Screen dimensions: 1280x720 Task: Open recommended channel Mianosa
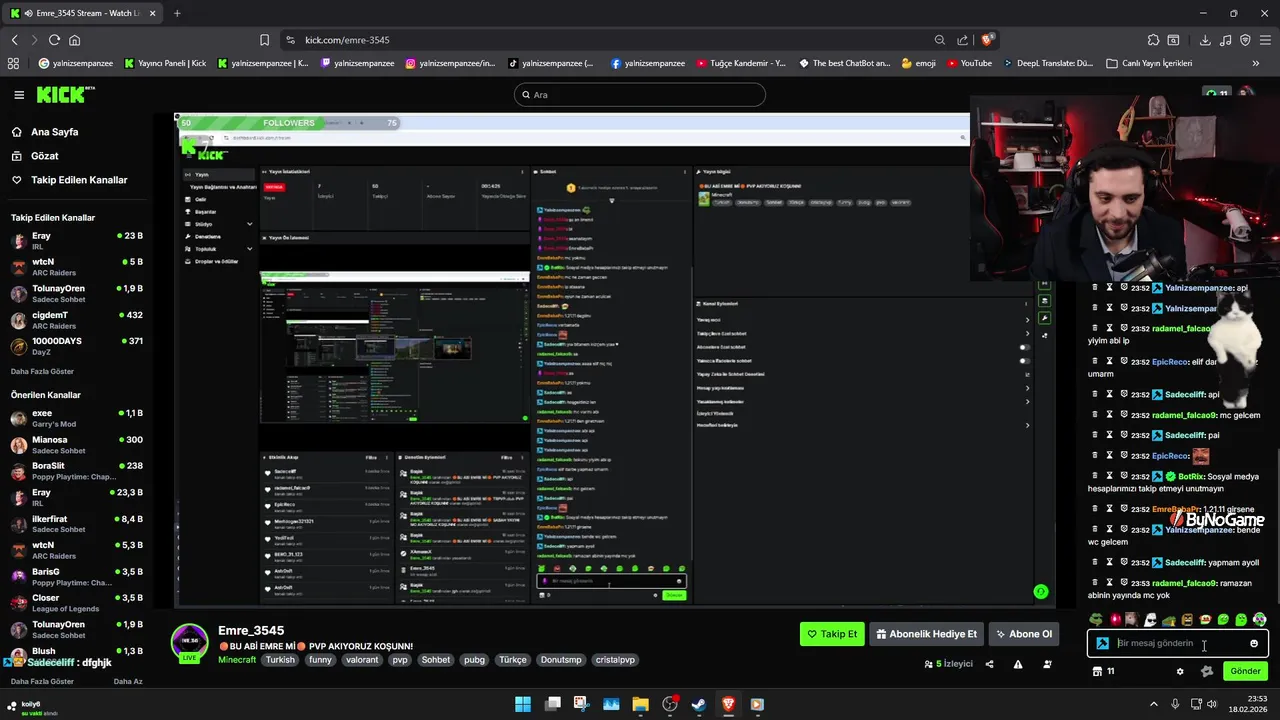click(x=76, y=445)
